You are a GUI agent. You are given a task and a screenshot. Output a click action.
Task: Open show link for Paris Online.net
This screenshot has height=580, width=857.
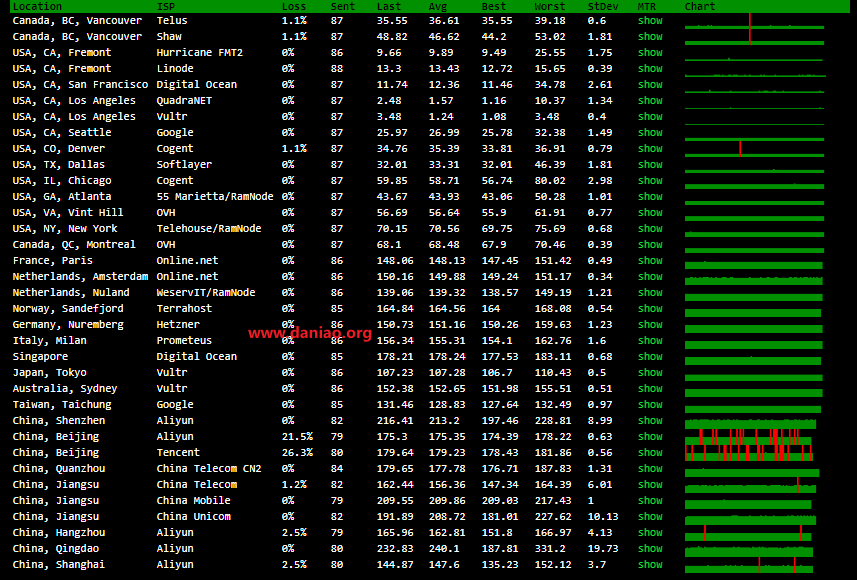(650, 261)
